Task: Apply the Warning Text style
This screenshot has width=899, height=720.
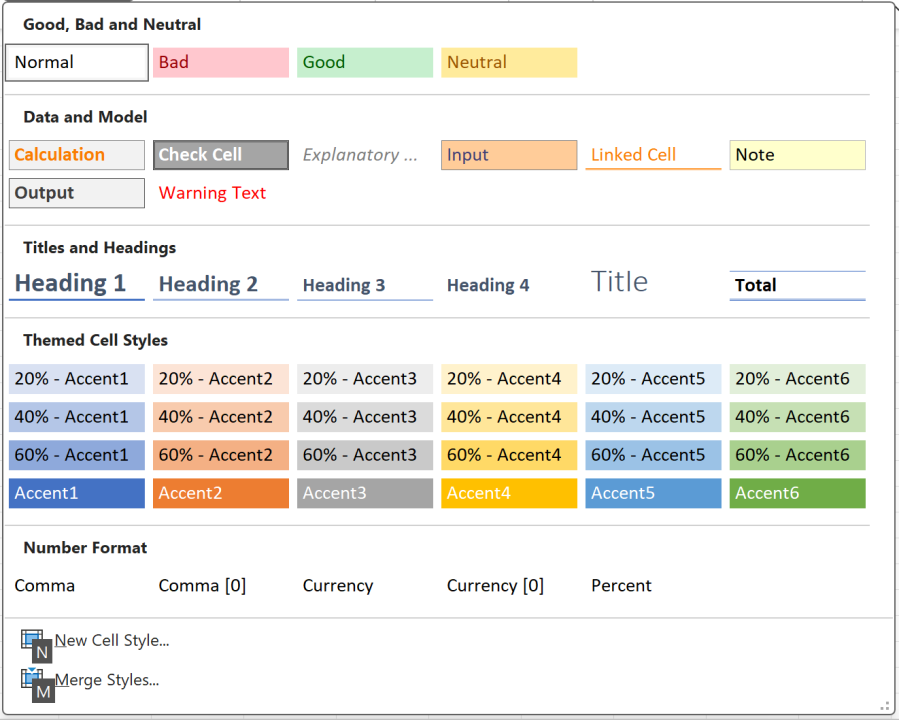Action: point(221,193)
